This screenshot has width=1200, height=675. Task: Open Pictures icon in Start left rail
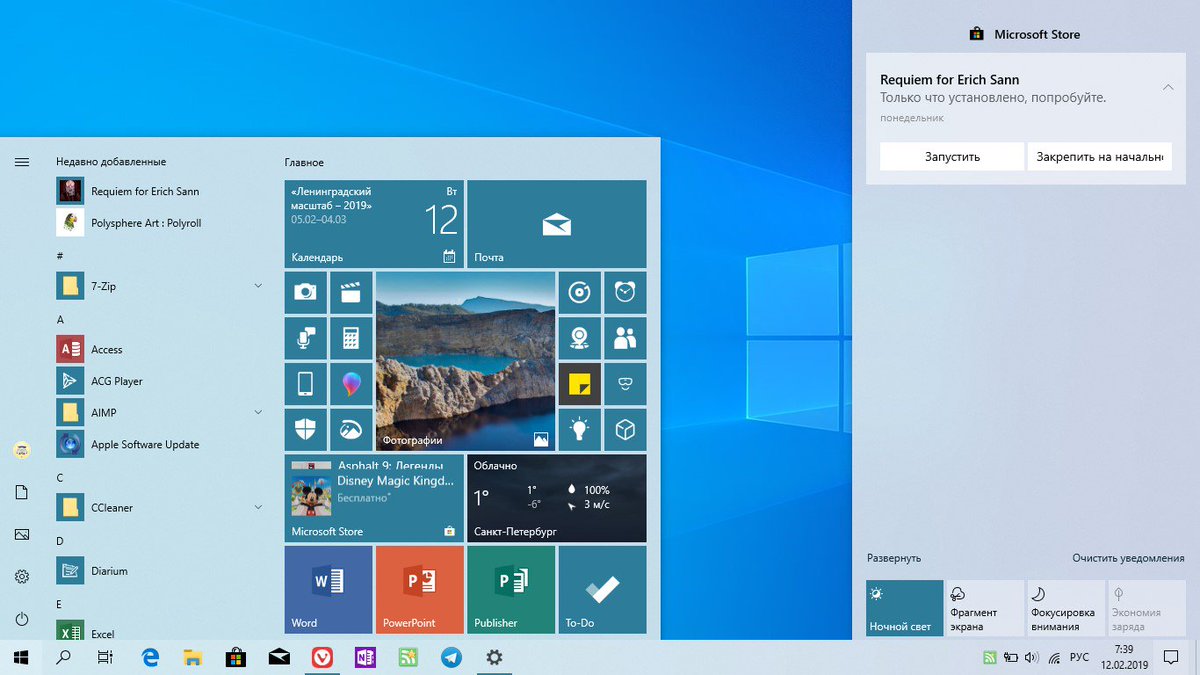tap(22, 535)
